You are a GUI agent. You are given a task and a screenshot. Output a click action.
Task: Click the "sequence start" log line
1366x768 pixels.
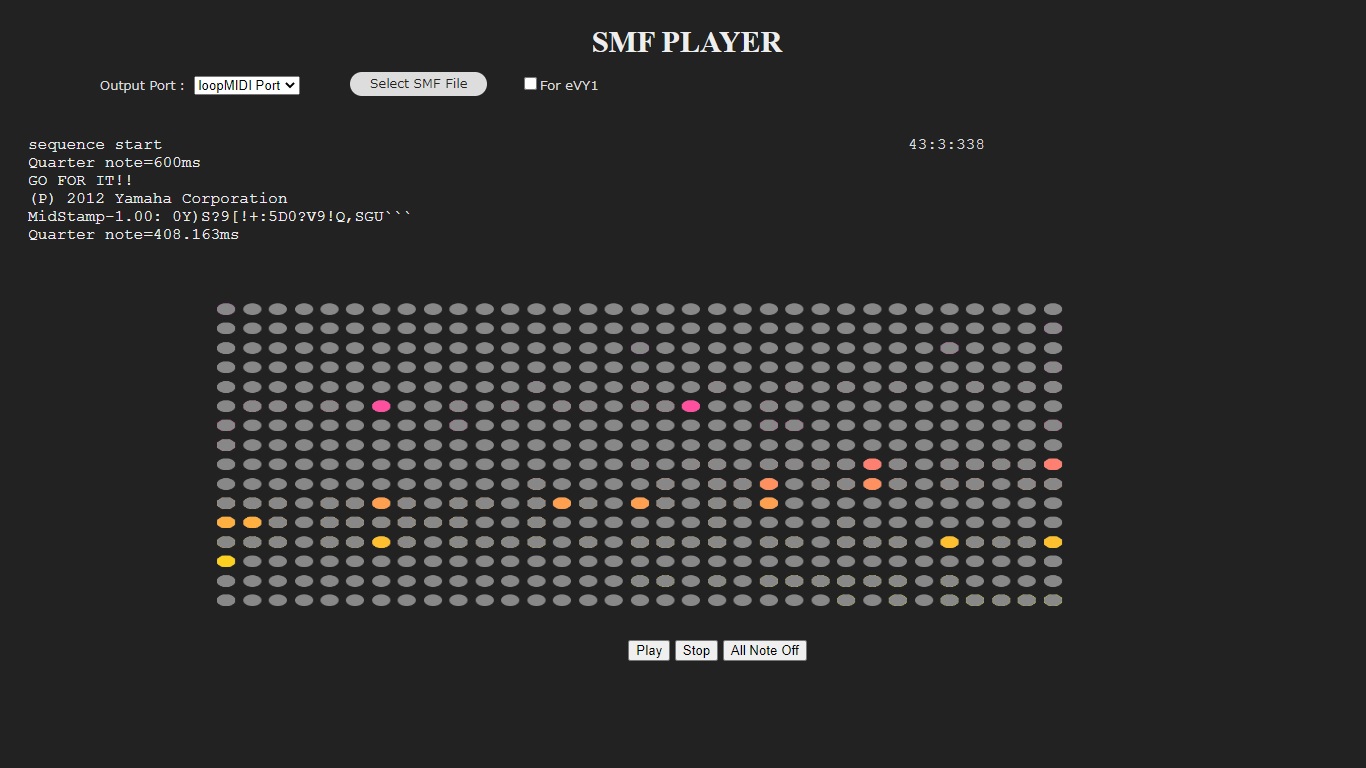coord(95,144)
